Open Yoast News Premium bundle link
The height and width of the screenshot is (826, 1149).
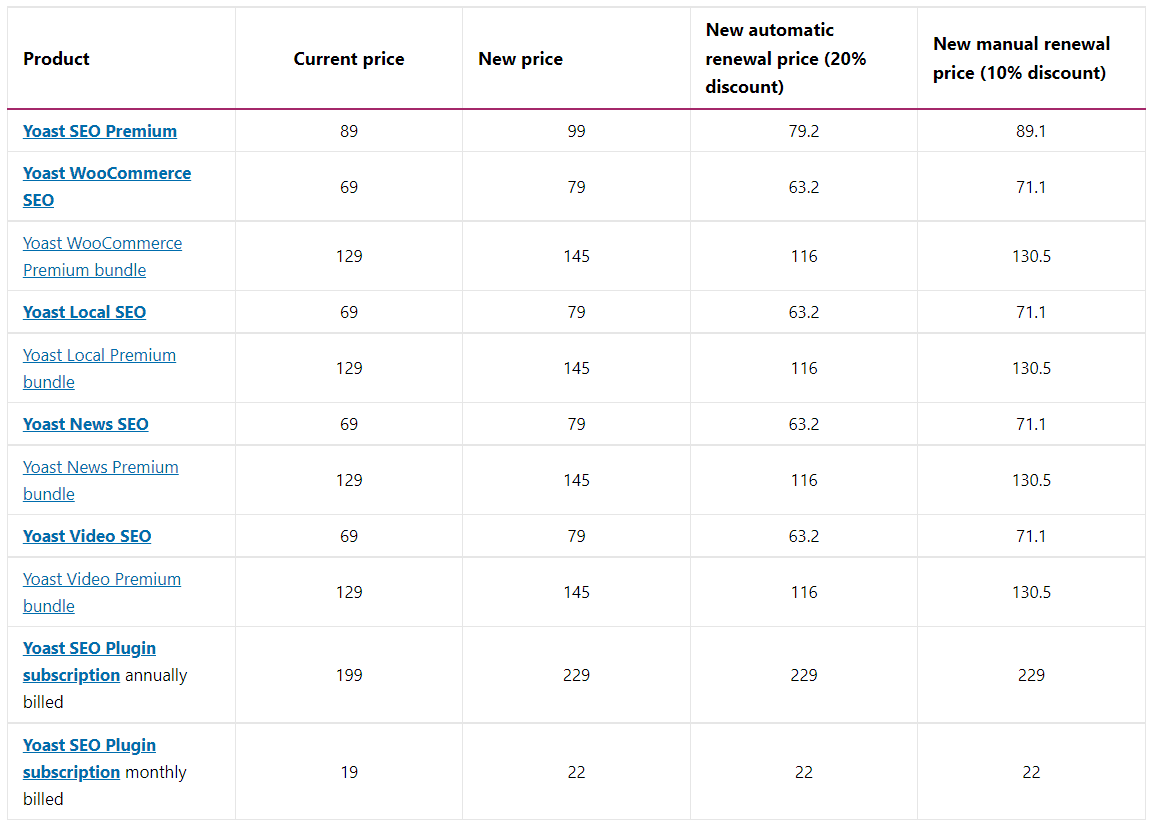pos(100,468)
